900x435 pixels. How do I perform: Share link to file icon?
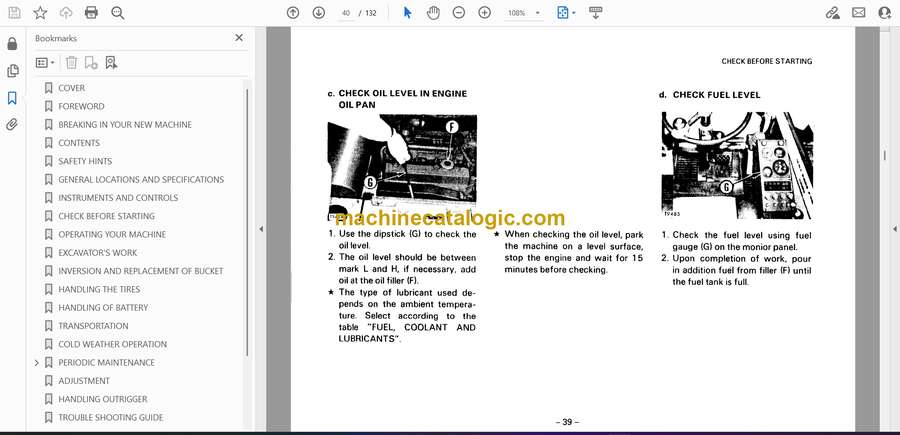tap(832, 13)
